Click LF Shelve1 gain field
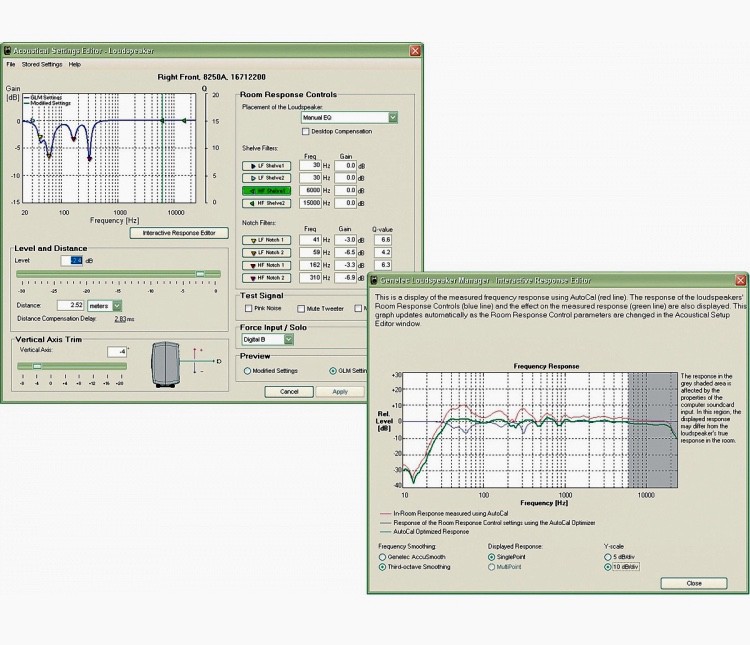Image resolution: width=750 pixels, height=645 pixels. (345, 166)
